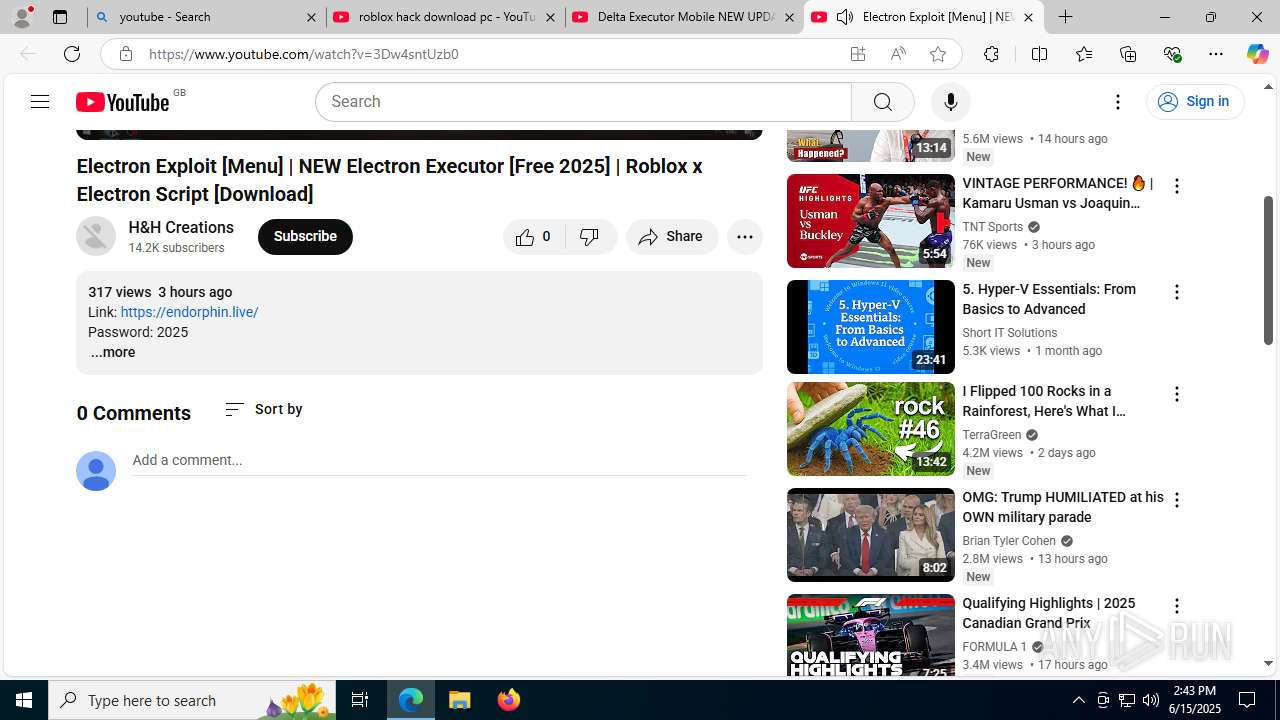
Task: Open H&H Creations channel name link
Action: point(181,227)
